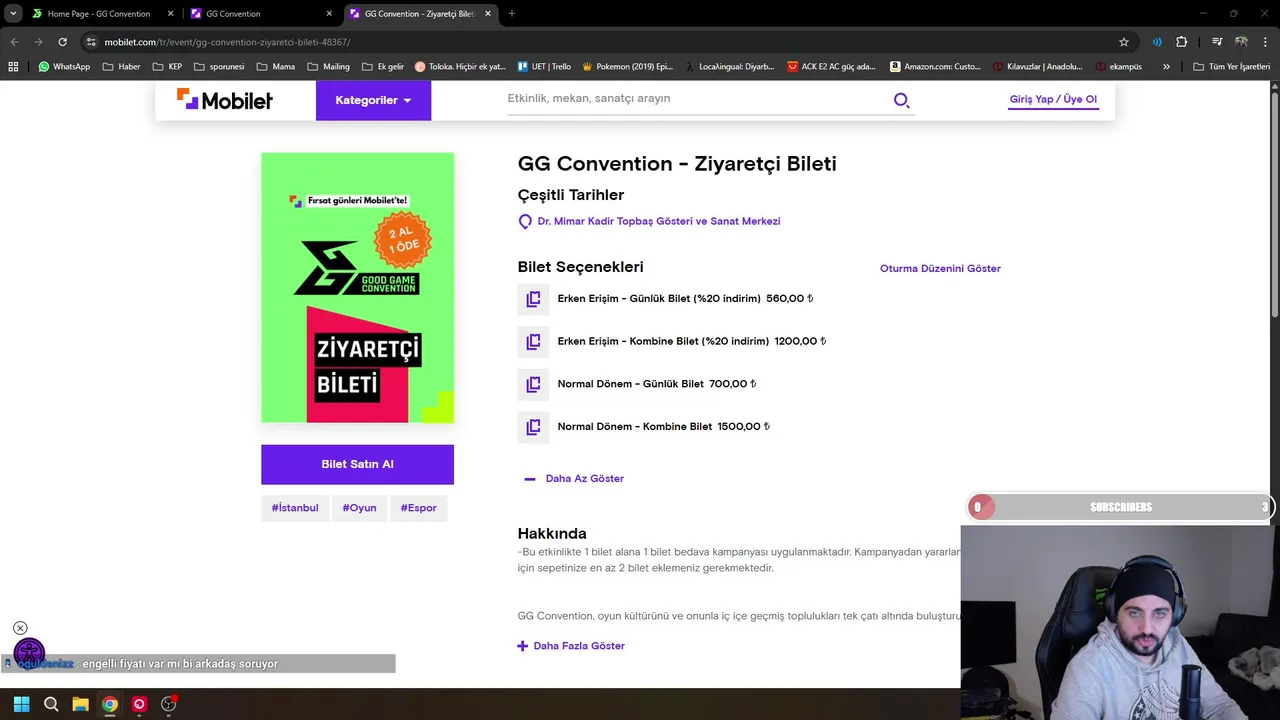The width and height of the screenshot is (1280, 720).
Task: Click the #Oyun tag
Action: point(359,508)
